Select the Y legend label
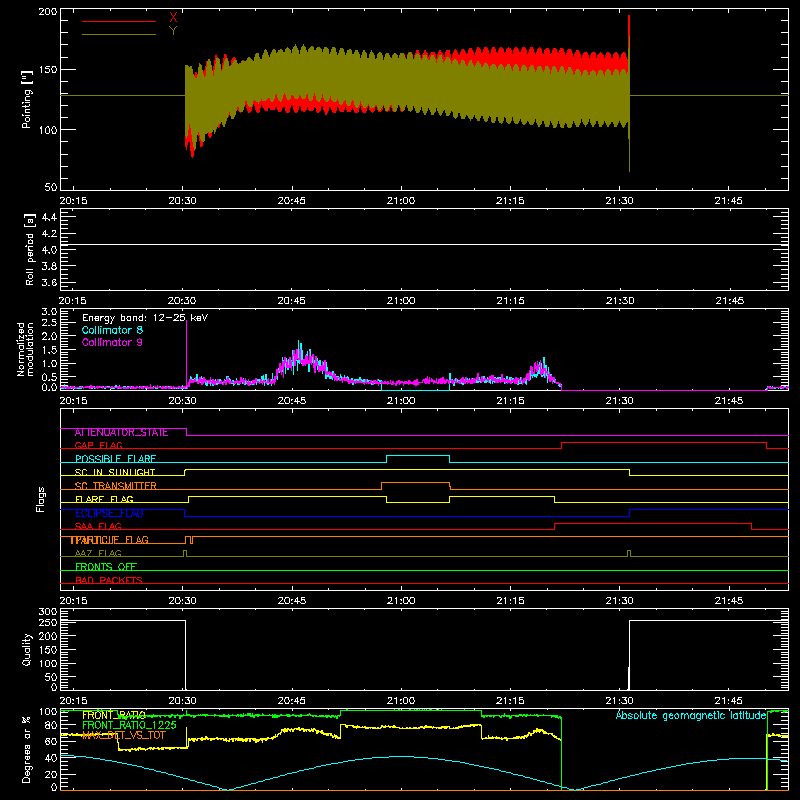Image resolution: width=800 pixels, height=800 pixels. click(x=173, y=31)
